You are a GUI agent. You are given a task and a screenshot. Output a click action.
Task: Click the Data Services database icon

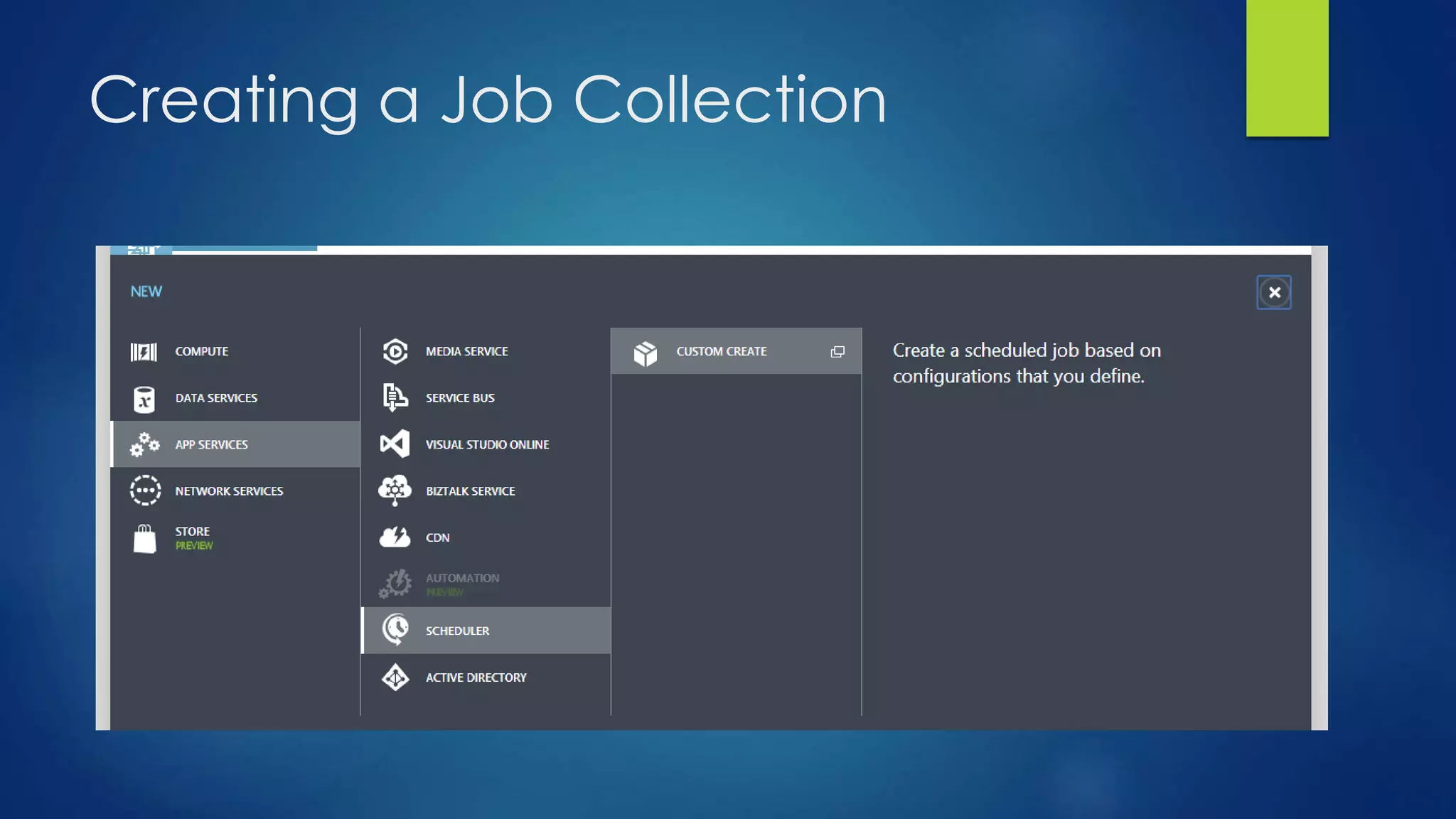tap(144, 399)
